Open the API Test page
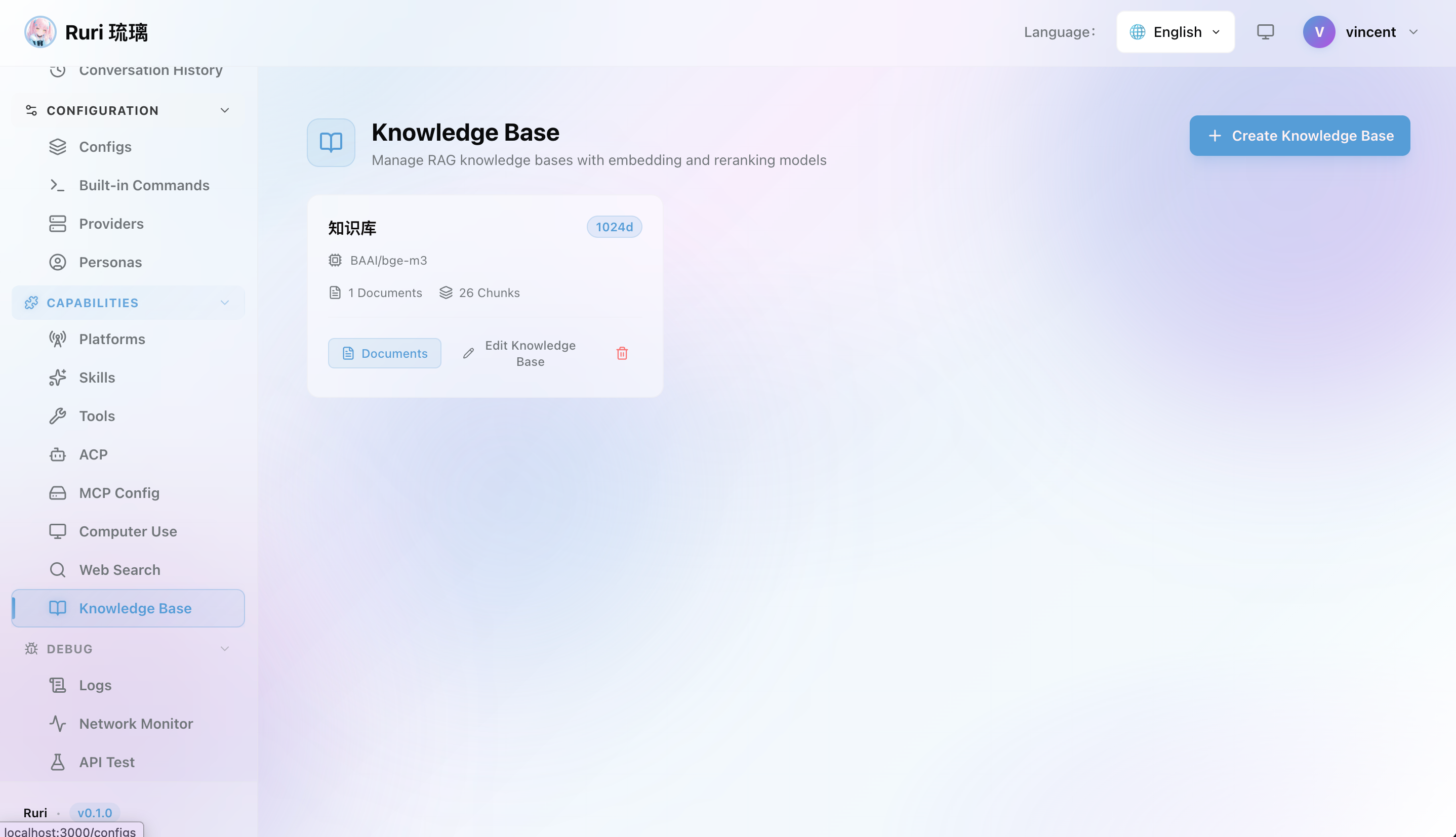Viewport: 1456px width, 837px height. (x=128, y=762)
